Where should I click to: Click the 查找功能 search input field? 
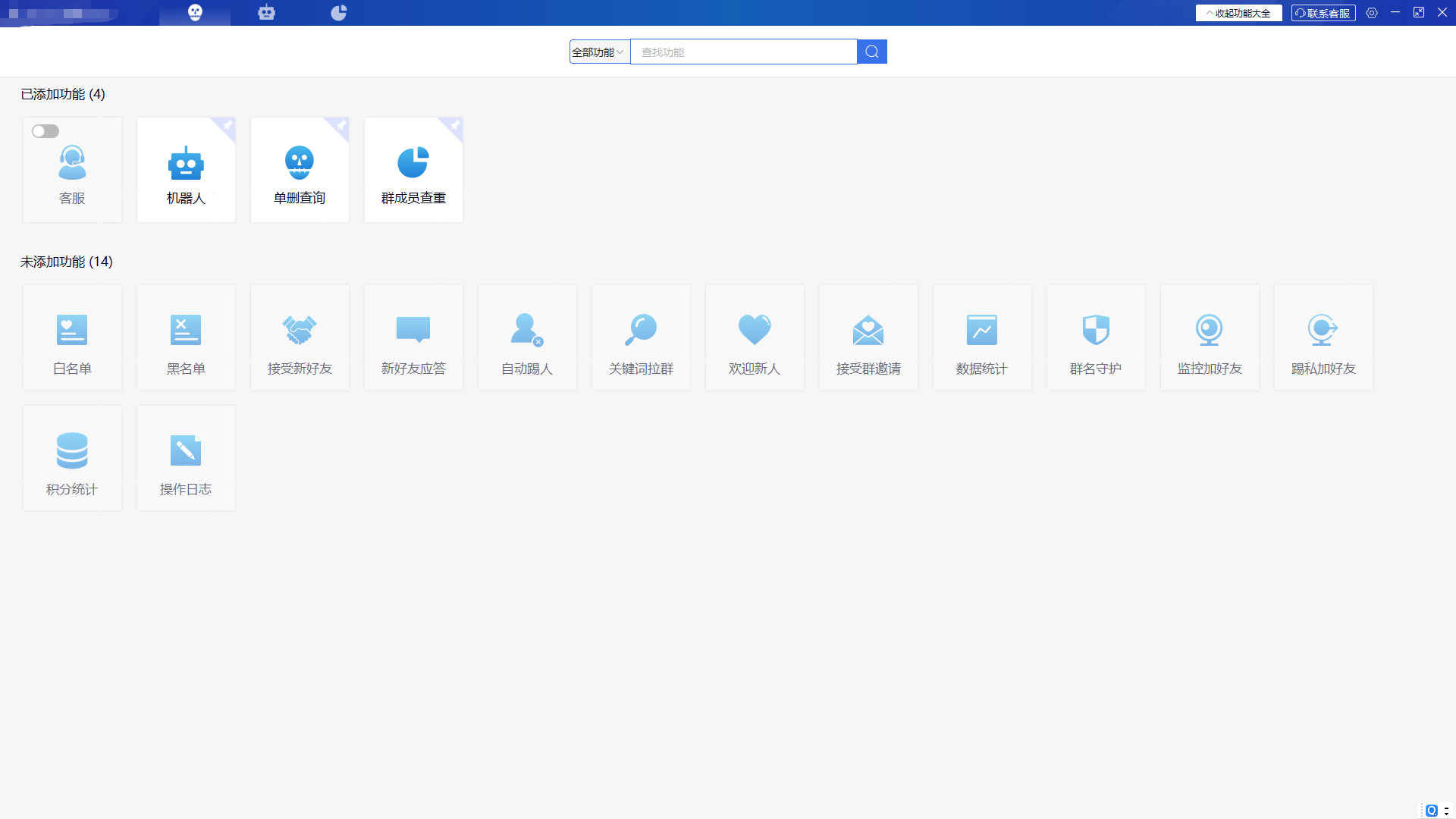743,52
